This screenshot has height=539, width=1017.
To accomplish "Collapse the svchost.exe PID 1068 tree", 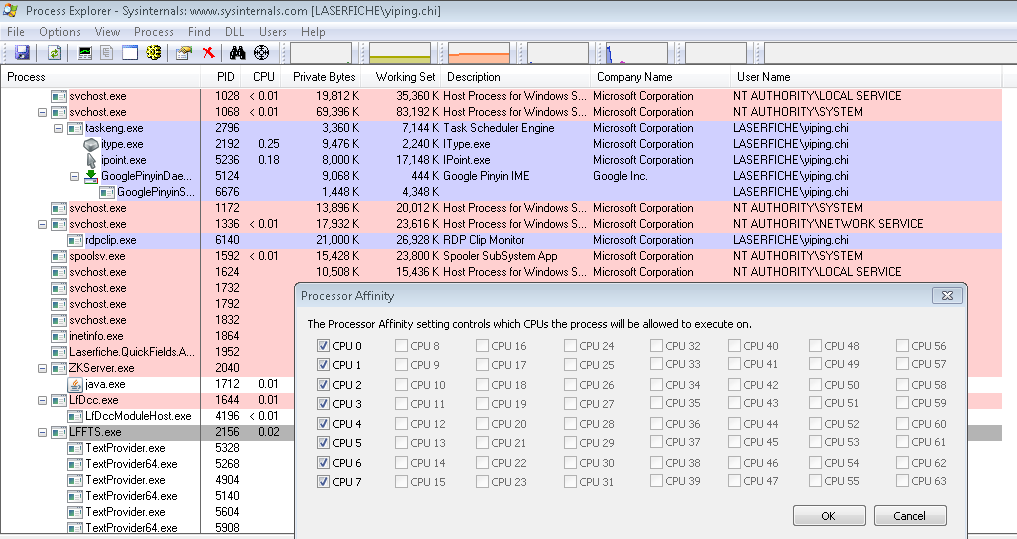I will (43, 112).
